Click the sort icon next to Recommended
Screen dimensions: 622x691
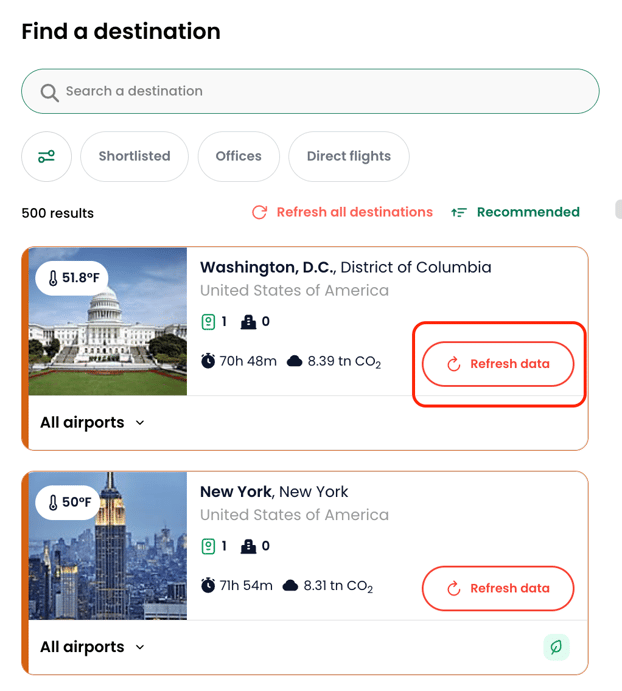click(x=458, y=212)
